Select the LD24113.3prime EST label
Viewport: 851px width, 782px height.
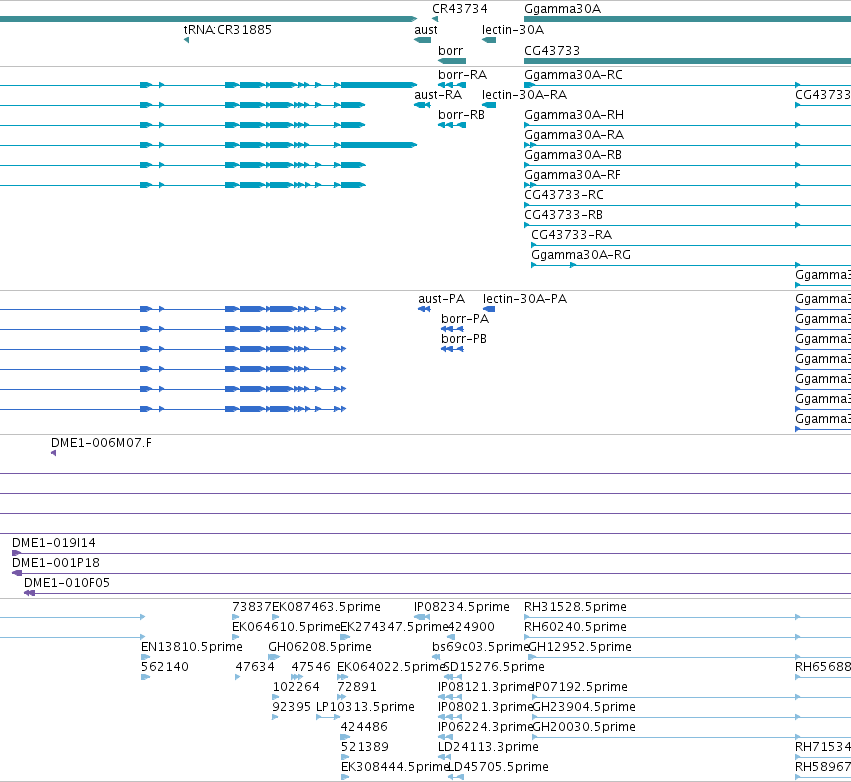click(x=488, y=747)
